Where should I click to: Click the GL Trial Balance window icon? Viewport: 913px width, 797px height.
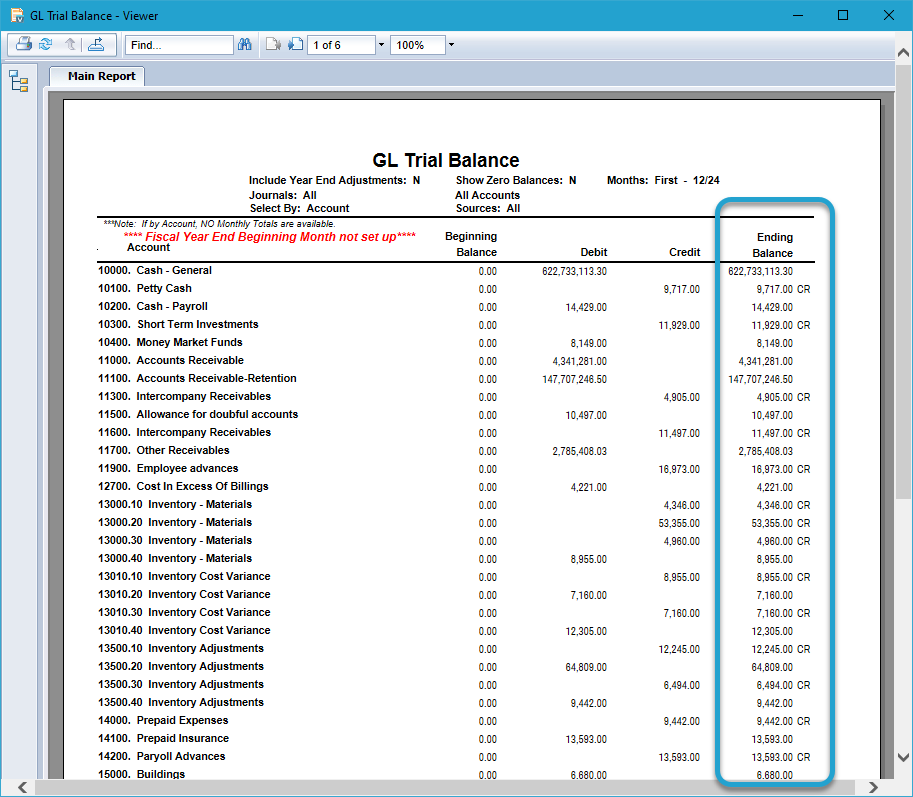pos(17,15)
